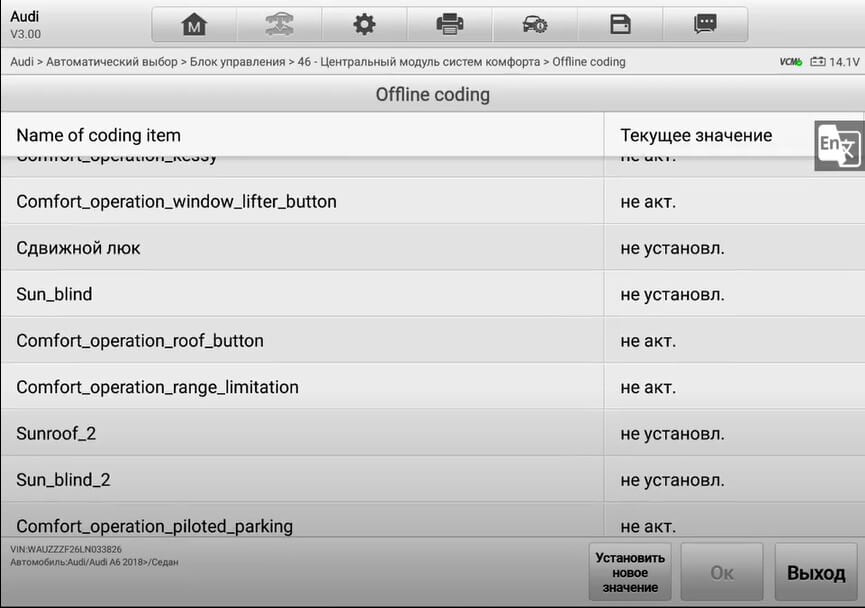Go to the home M icon

click(194, 25)
